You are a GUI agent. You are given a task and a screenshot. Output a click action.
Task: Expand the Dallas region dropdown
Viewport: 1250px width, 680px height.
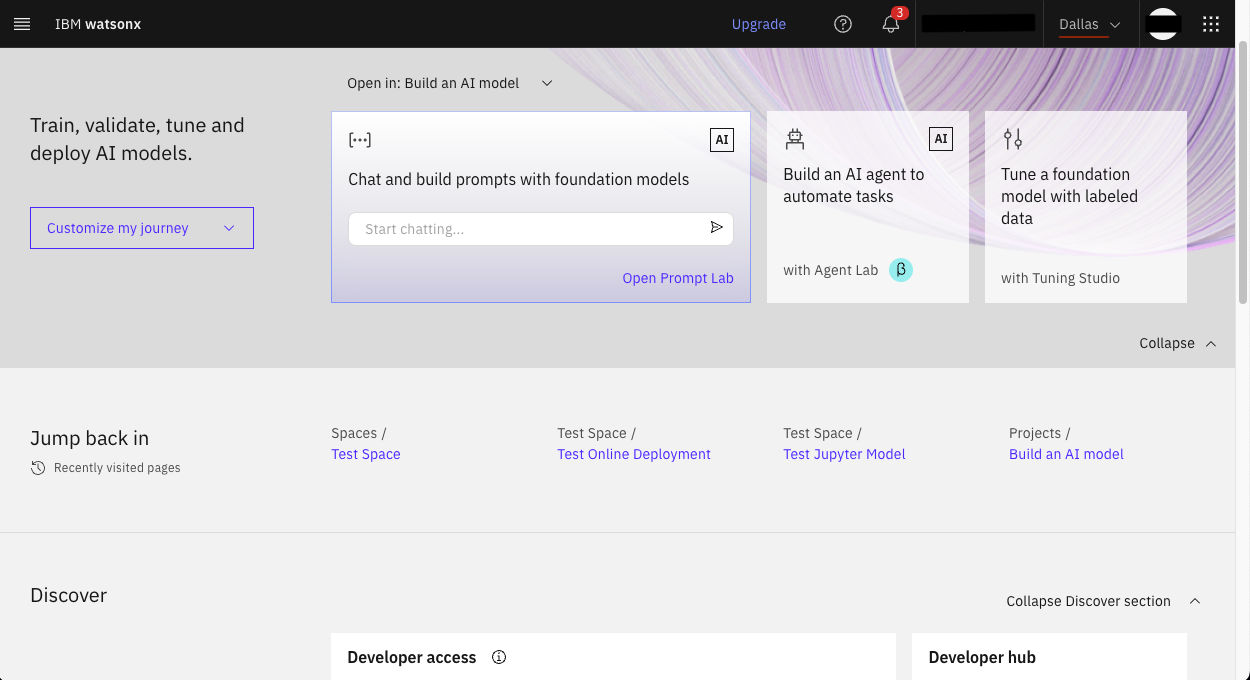pos(1090,24)
